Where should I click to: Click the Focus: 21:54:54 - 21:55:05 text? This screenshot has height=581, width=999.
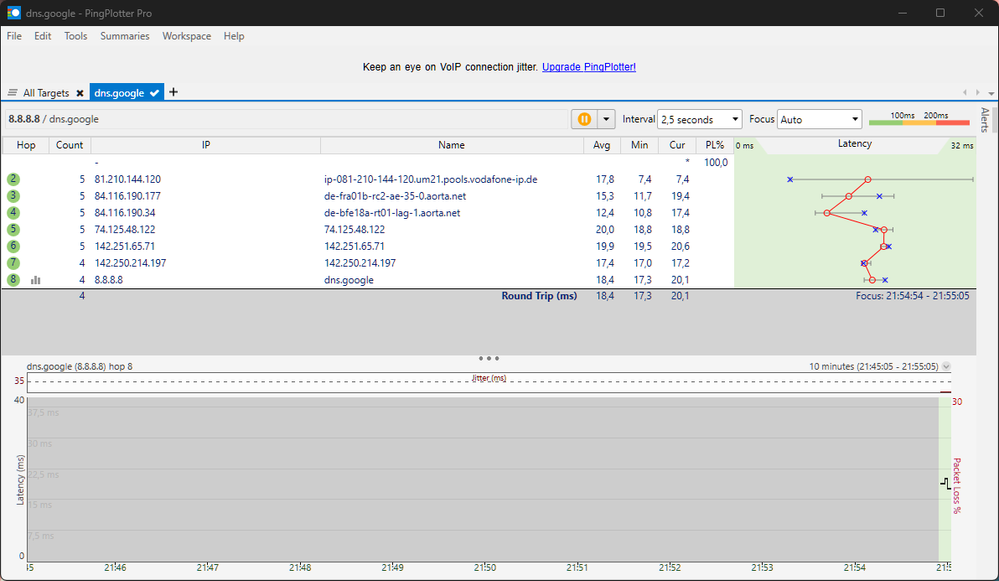pyautogui.click(x=912, y=296)
